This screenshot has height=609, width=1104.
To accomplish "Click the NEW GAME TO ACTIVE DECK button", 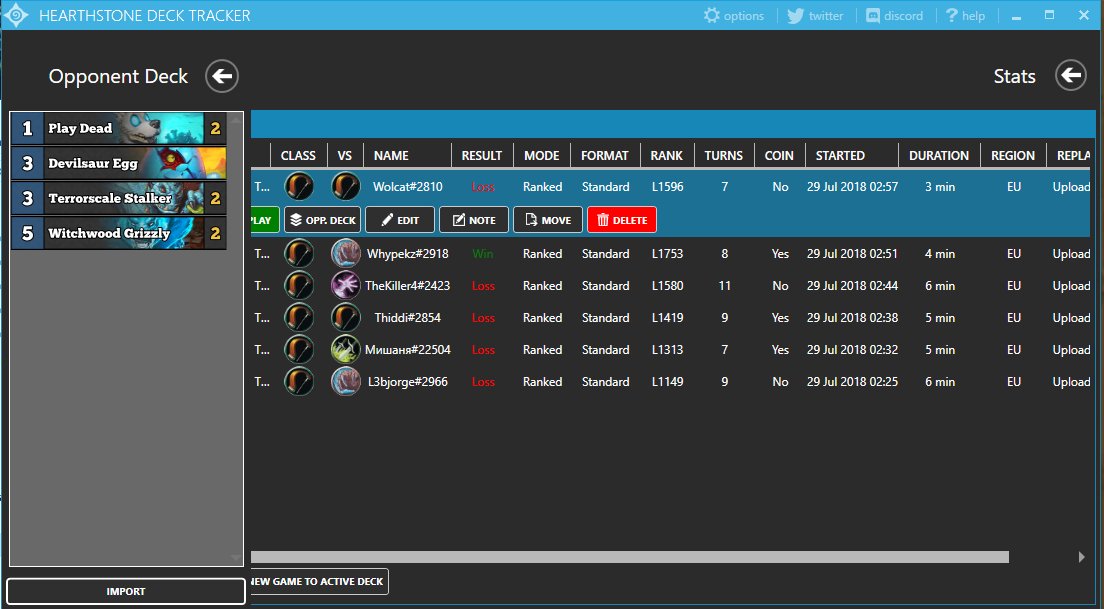I will [319, 582].
